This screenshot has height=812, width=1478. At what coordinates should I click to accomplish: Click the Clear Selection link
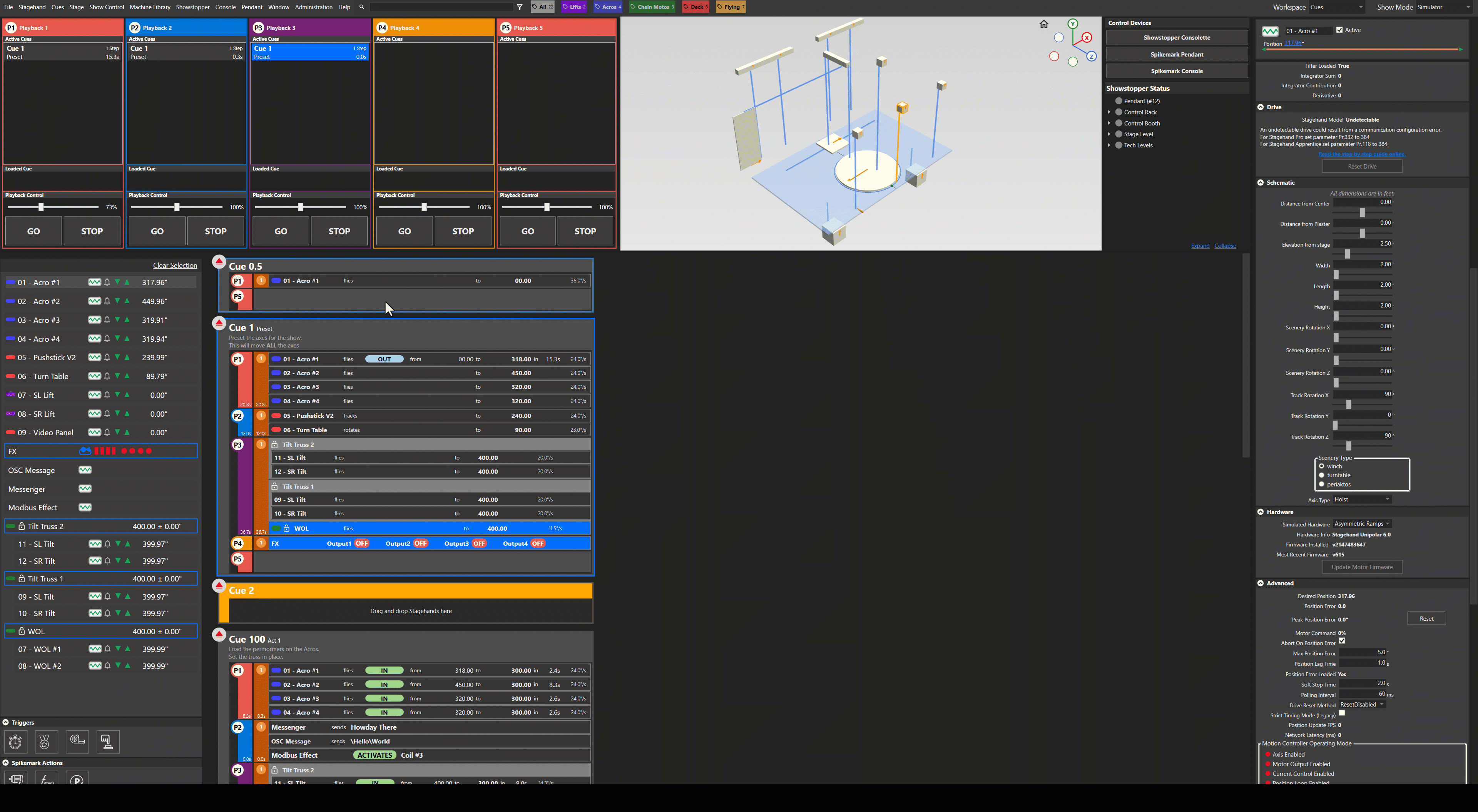[x=175, y=265]
